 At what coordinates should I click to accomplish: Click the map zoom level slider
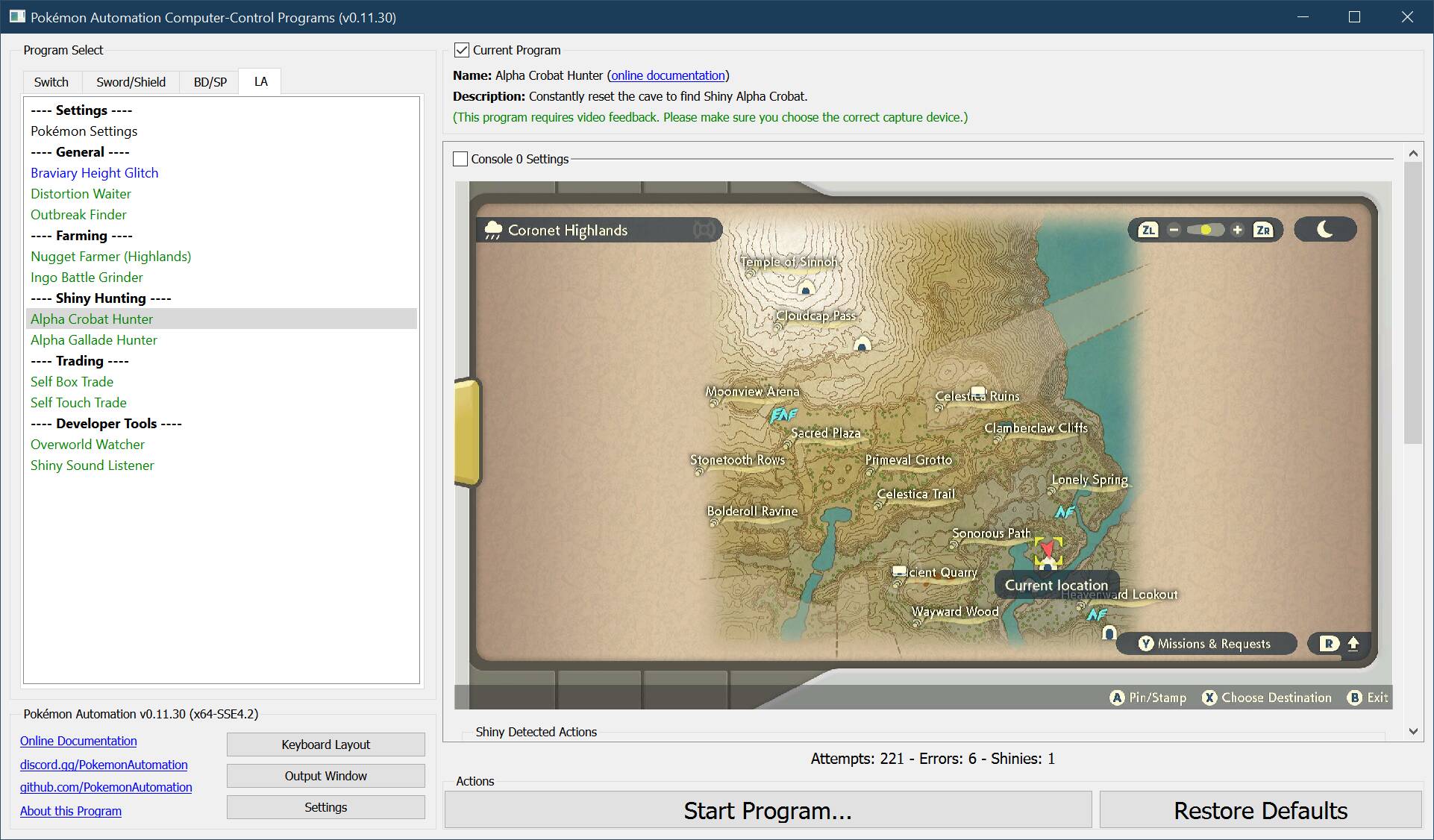point(1205,230)
